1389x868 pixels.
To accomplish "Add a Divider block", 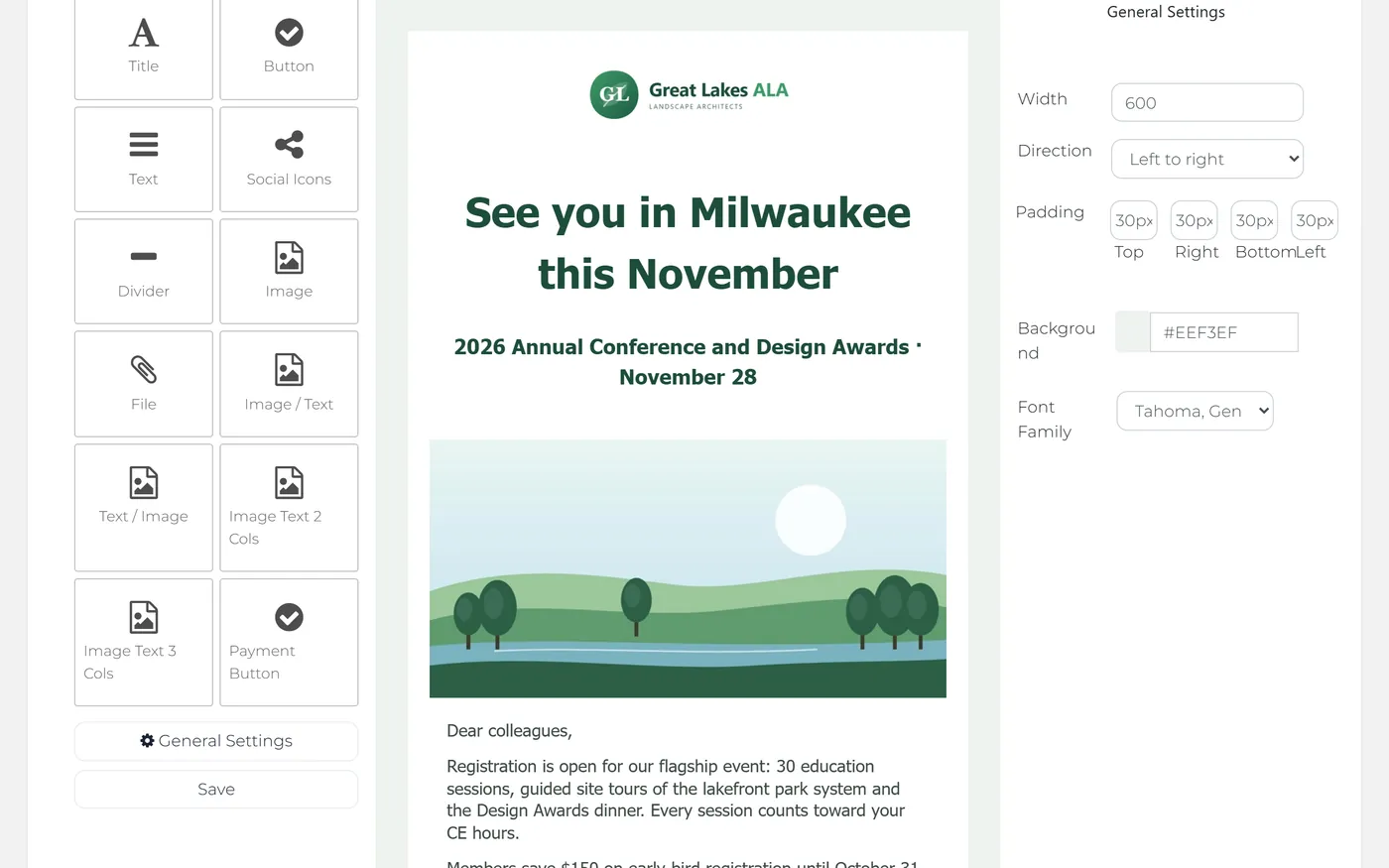I will [144, 271].
